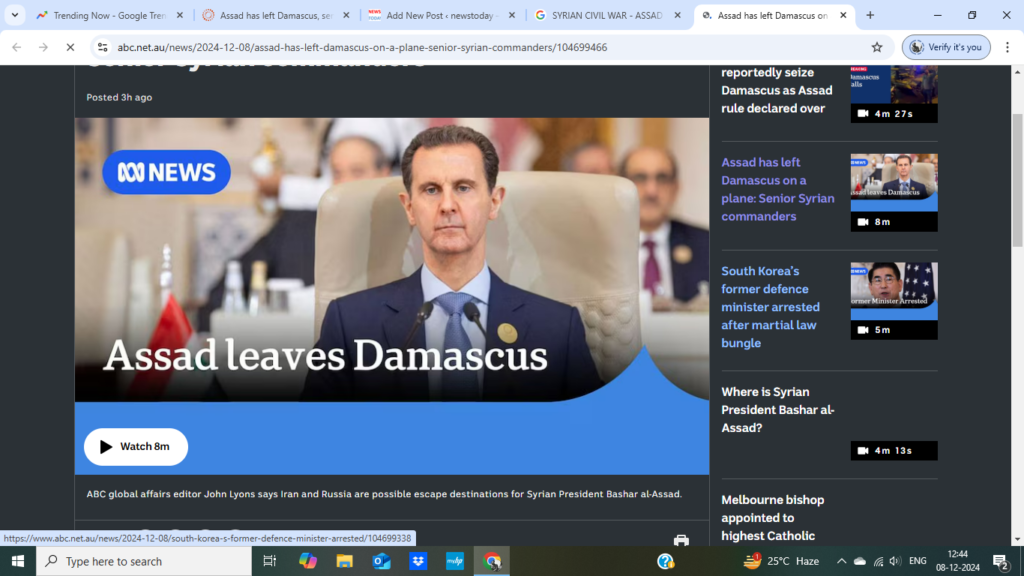
Task: Close the SYRIAN CIVIL WAR tab
Action: (x=677, y=15)
